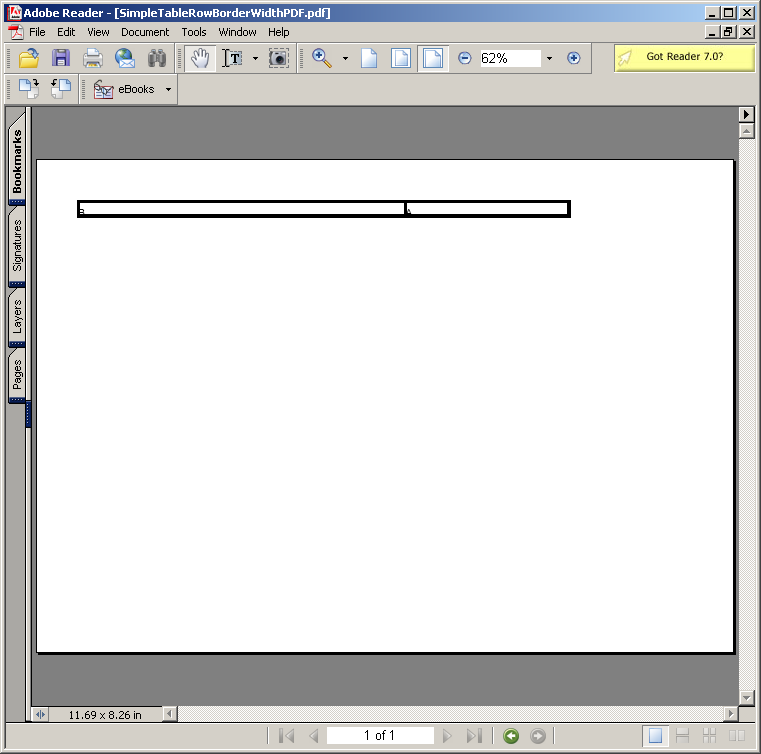Click horizontal scrollbar left arrow
This screenshot has height=754, width=761.
pos(169,714)
